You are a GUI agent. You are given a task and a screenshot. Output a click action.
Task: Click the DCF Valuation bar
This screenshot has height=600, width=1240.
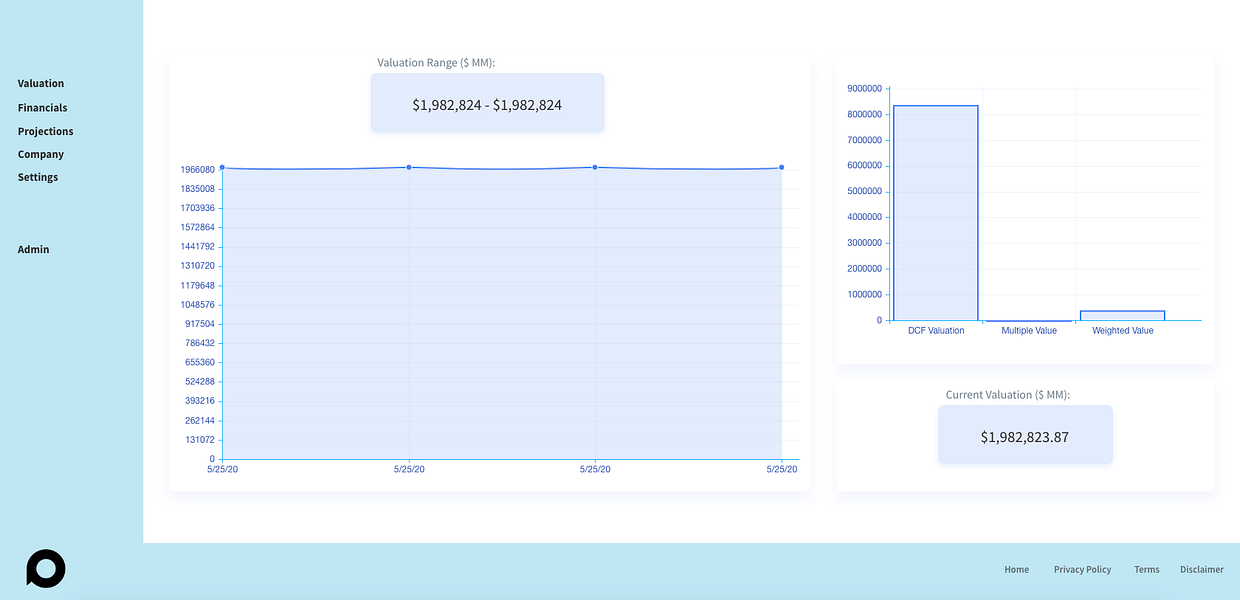[x=936, y=213]
